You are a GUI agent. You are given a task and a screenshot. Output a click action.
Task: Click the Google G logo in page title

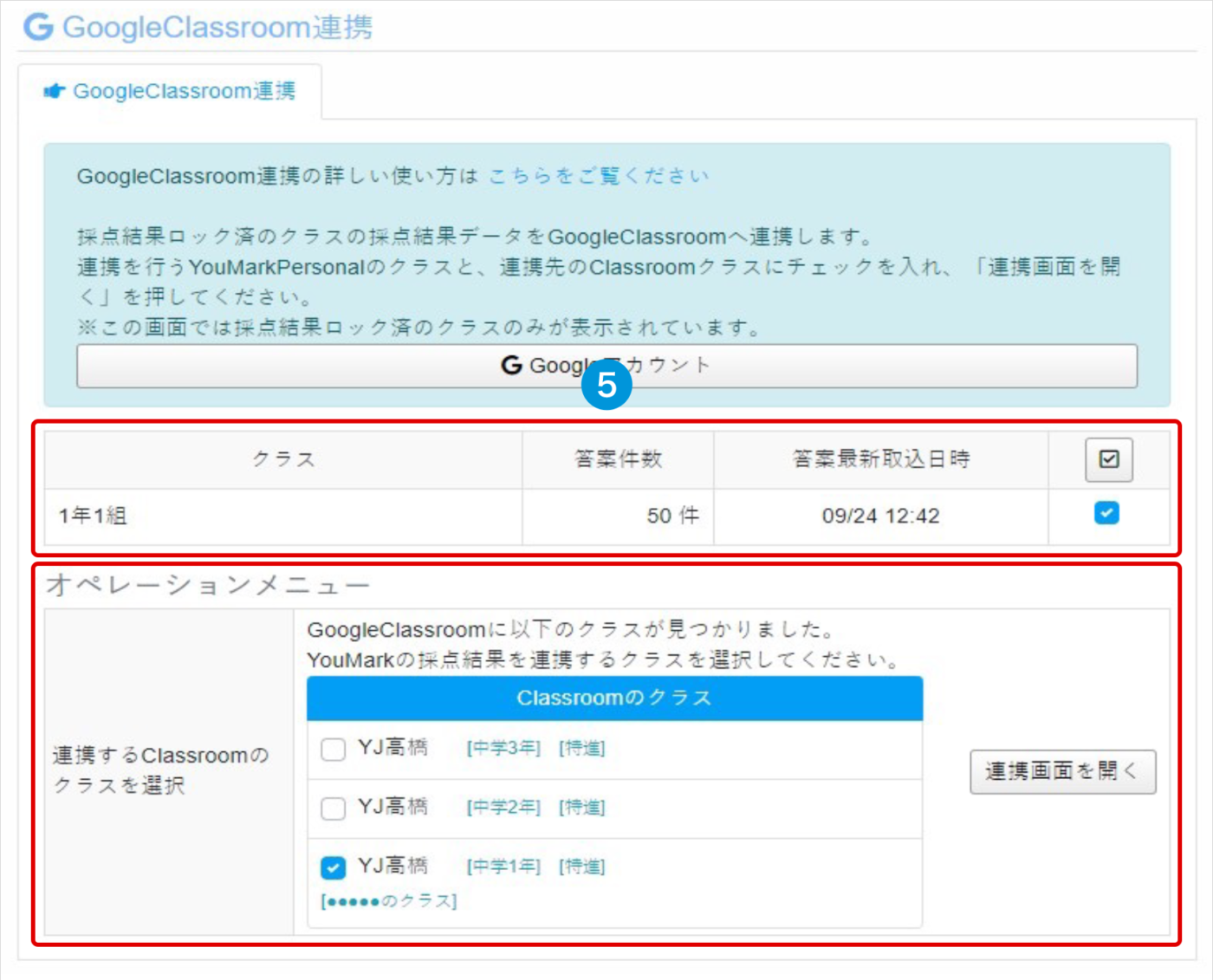pos(38,27)
